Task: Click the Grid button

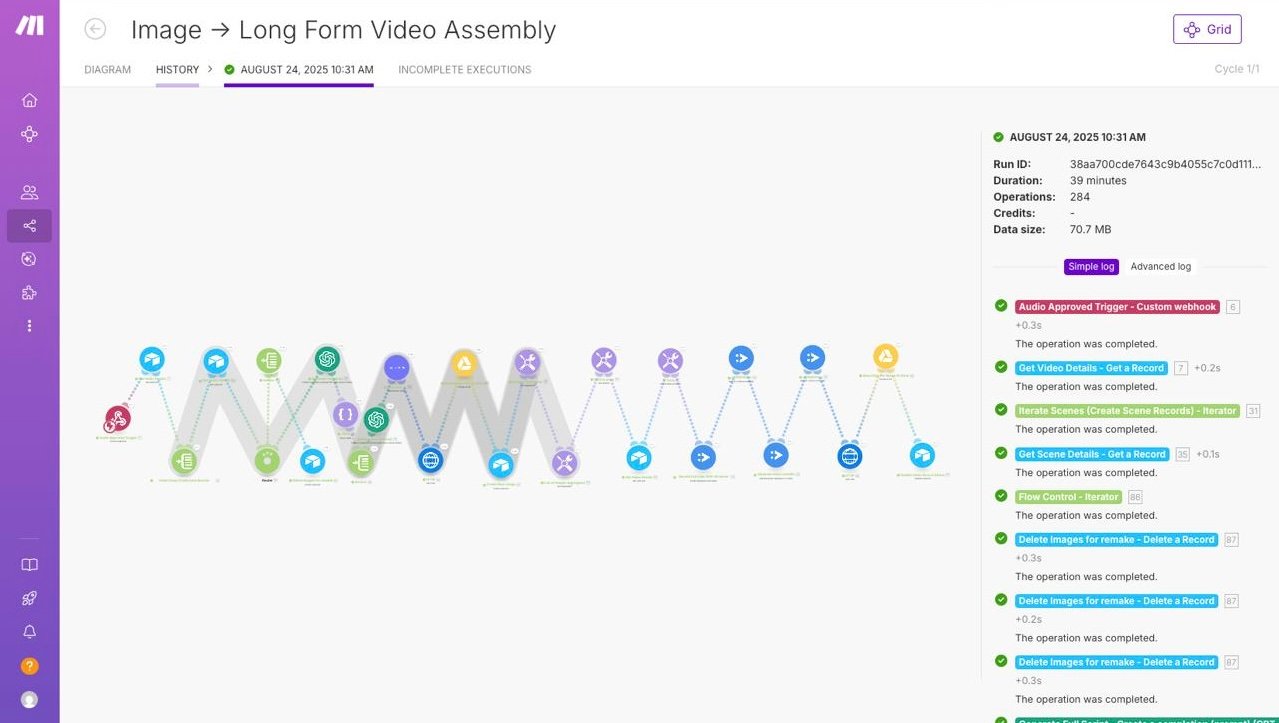Action: (1207, 29)
